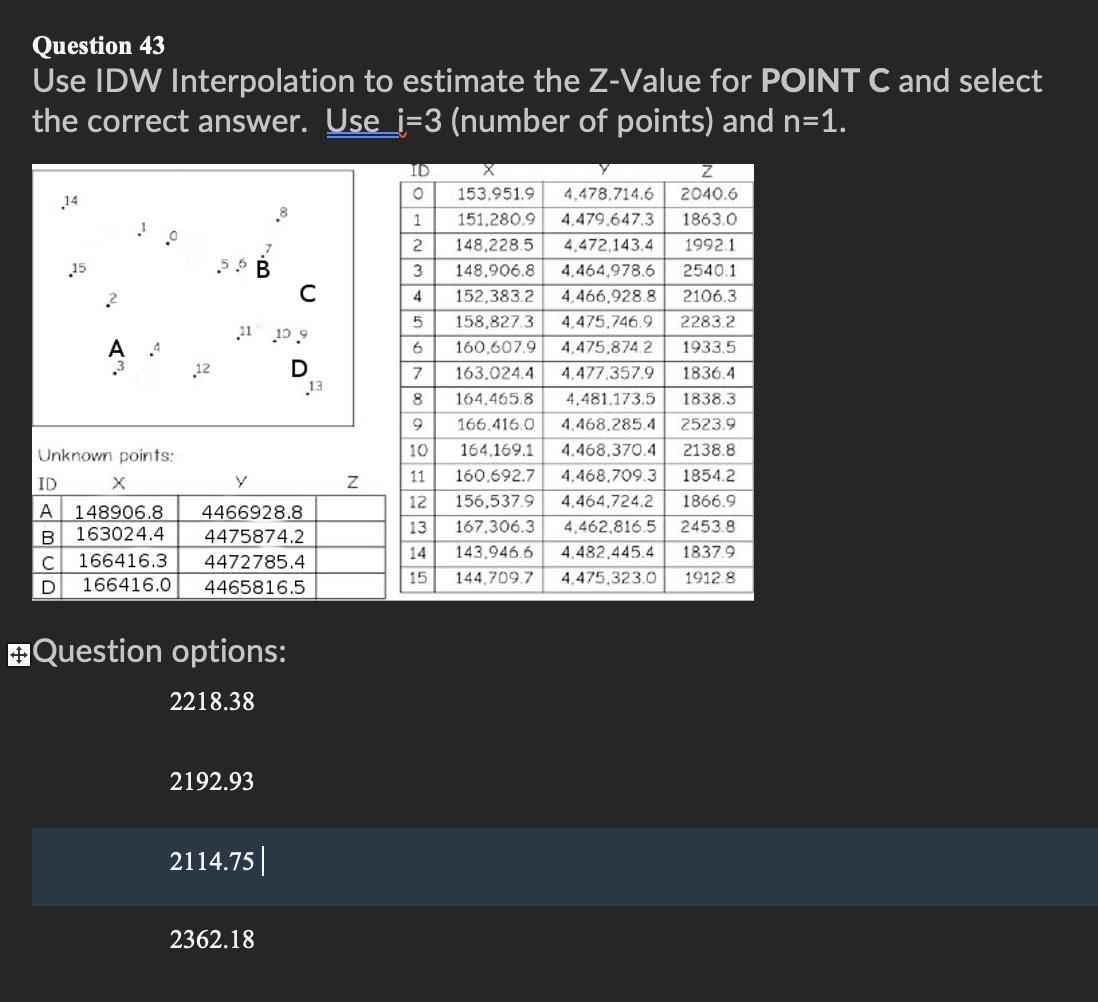The height and width of the screenshot is (1002, 1098).
Task: Click the label C on the map
Action: pyautogui.click(x=306, y=292)
